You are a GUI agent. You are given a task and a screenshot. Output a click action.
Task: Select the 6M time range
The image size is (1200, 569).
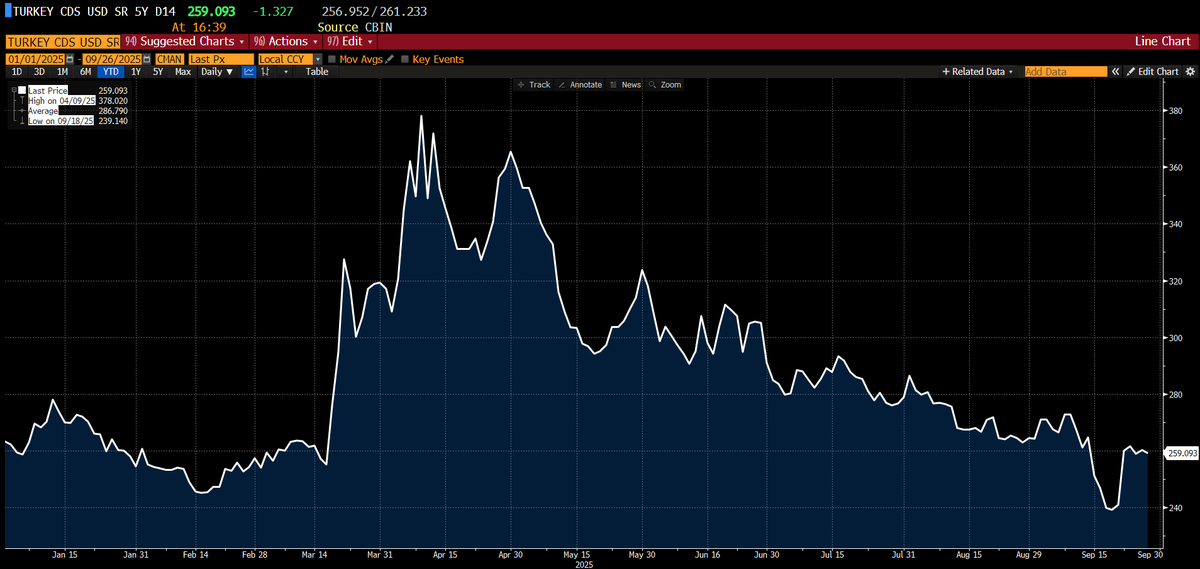click(85, 72)
